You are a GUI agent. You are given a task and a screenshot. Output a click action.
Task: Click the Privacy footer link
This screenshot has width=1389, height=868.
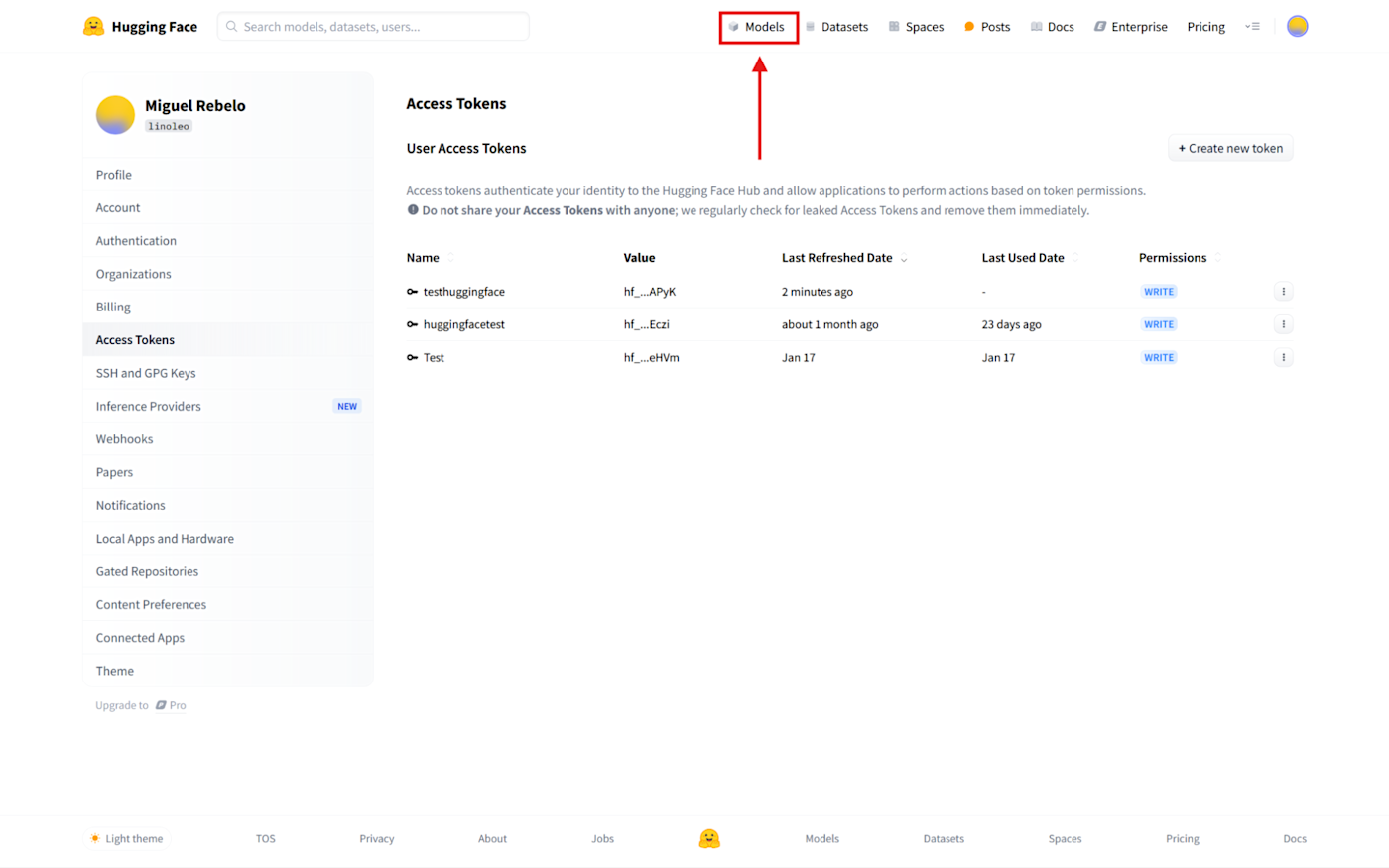pos(377,839)
